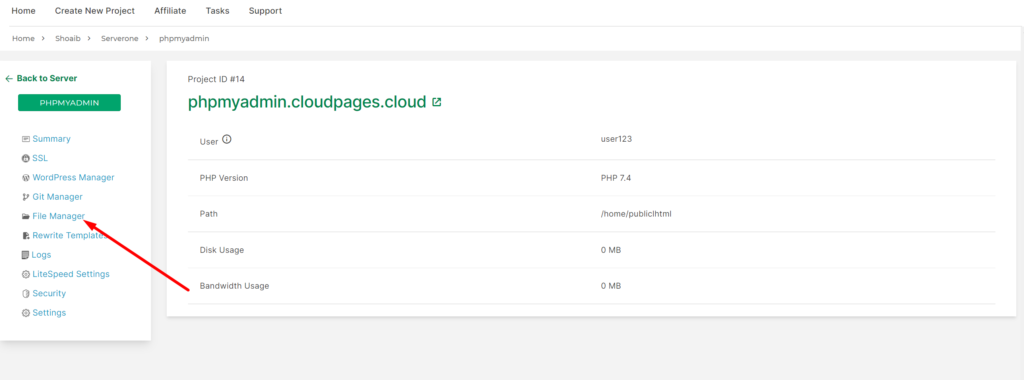Open external link icon next to domain
1024x380 pixels.
pyautogui.click(x=437, y=103)
